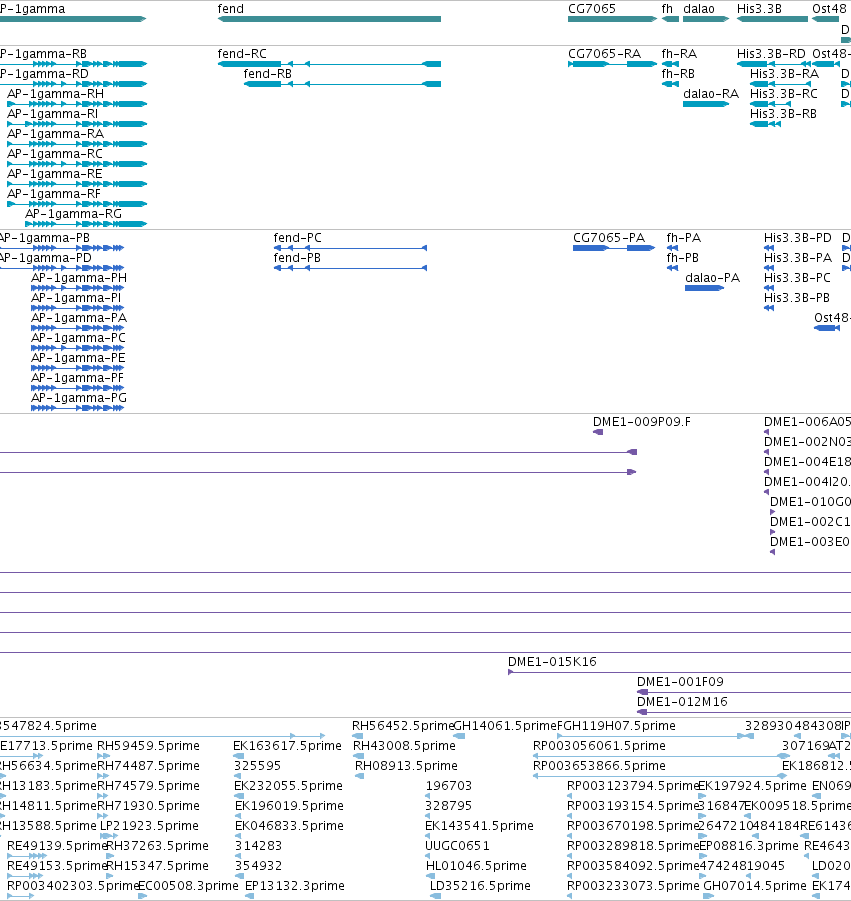Select the fh-RA transcript

(x=671, y=64)
